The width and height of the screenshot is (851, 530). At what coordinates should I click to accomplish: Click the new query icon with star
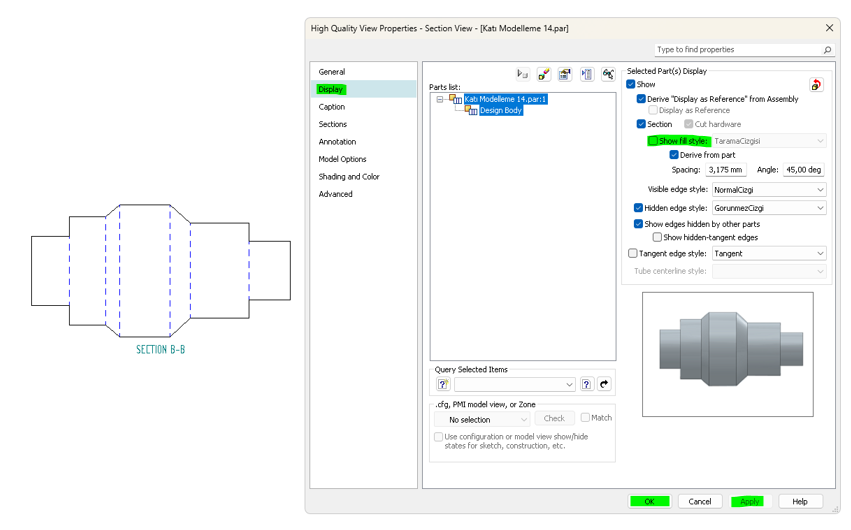443,384
